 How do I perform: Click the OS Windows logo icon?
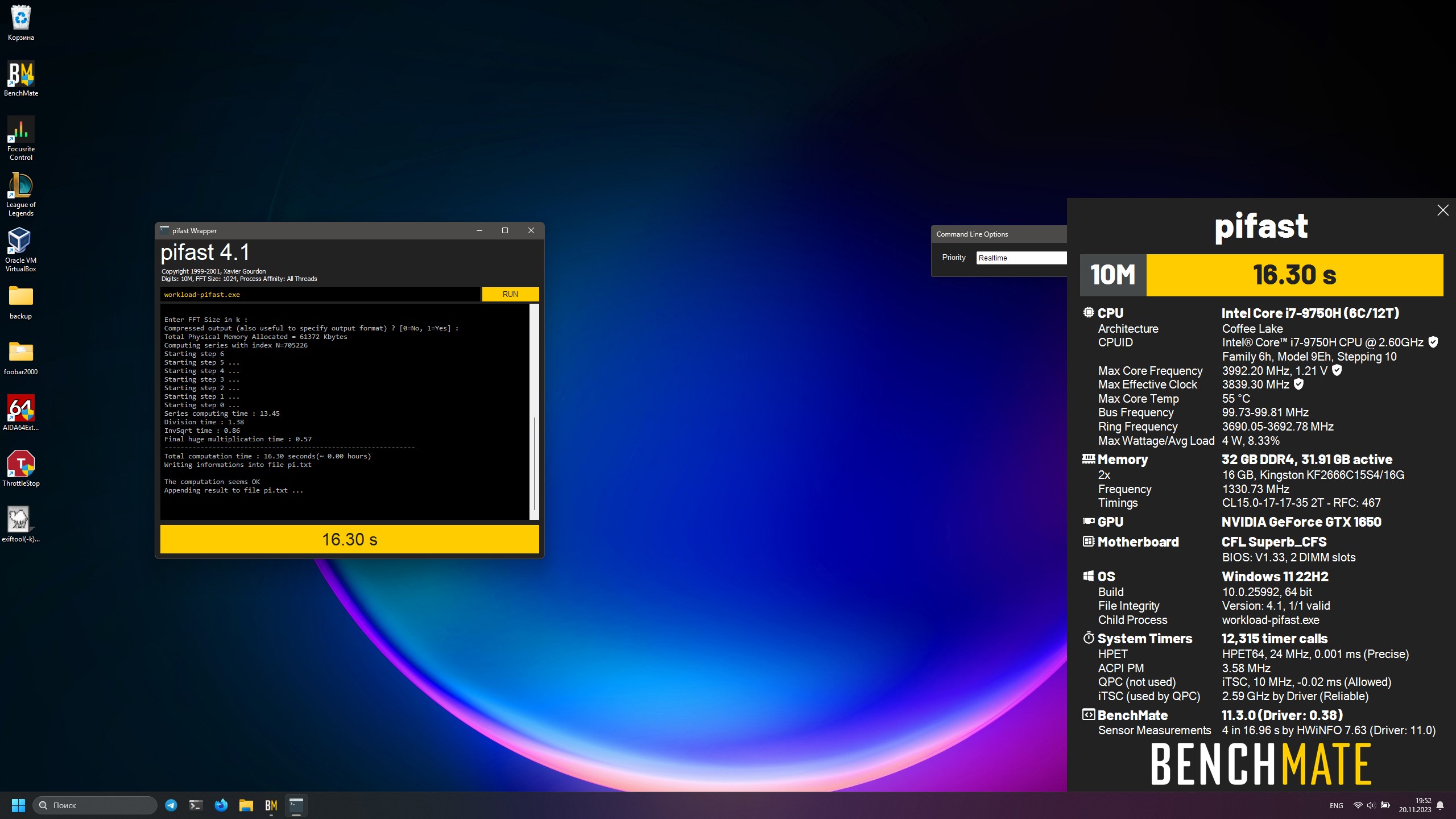tap(1089, 576)
